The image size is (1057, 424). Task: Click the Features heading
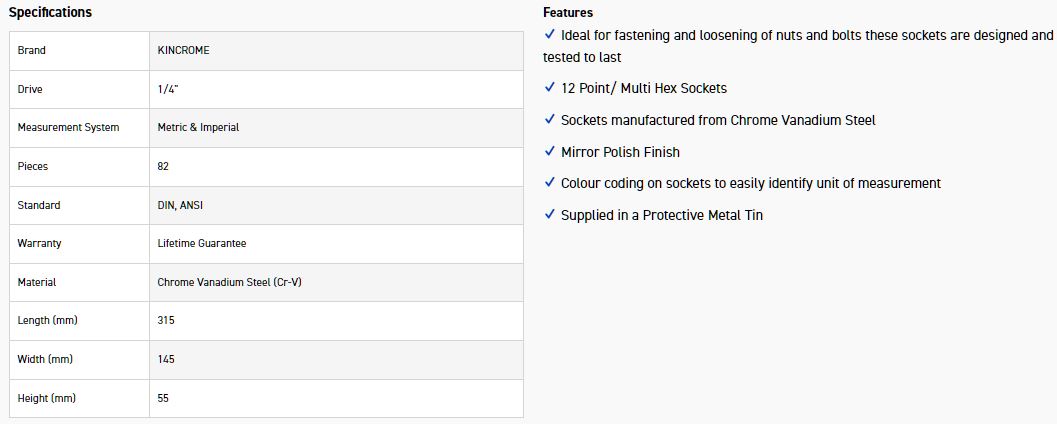tap(568, 13)
